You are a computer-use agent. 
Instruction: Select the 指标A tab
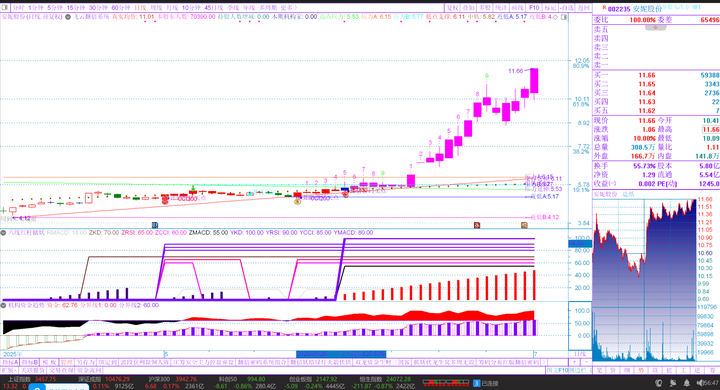tap(10, 362)
